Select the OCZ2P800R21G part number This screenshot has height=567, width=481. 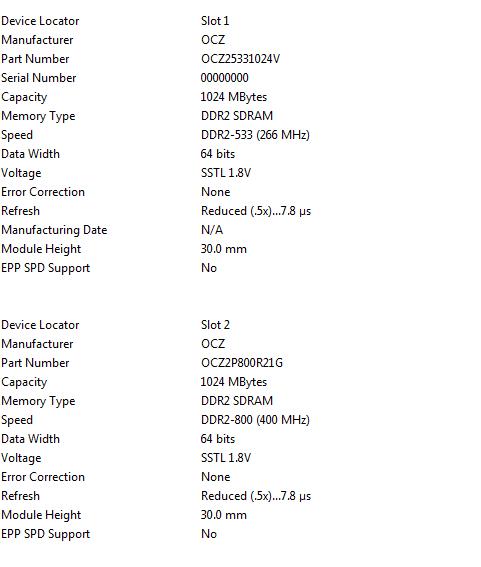(x=242, y=363)
